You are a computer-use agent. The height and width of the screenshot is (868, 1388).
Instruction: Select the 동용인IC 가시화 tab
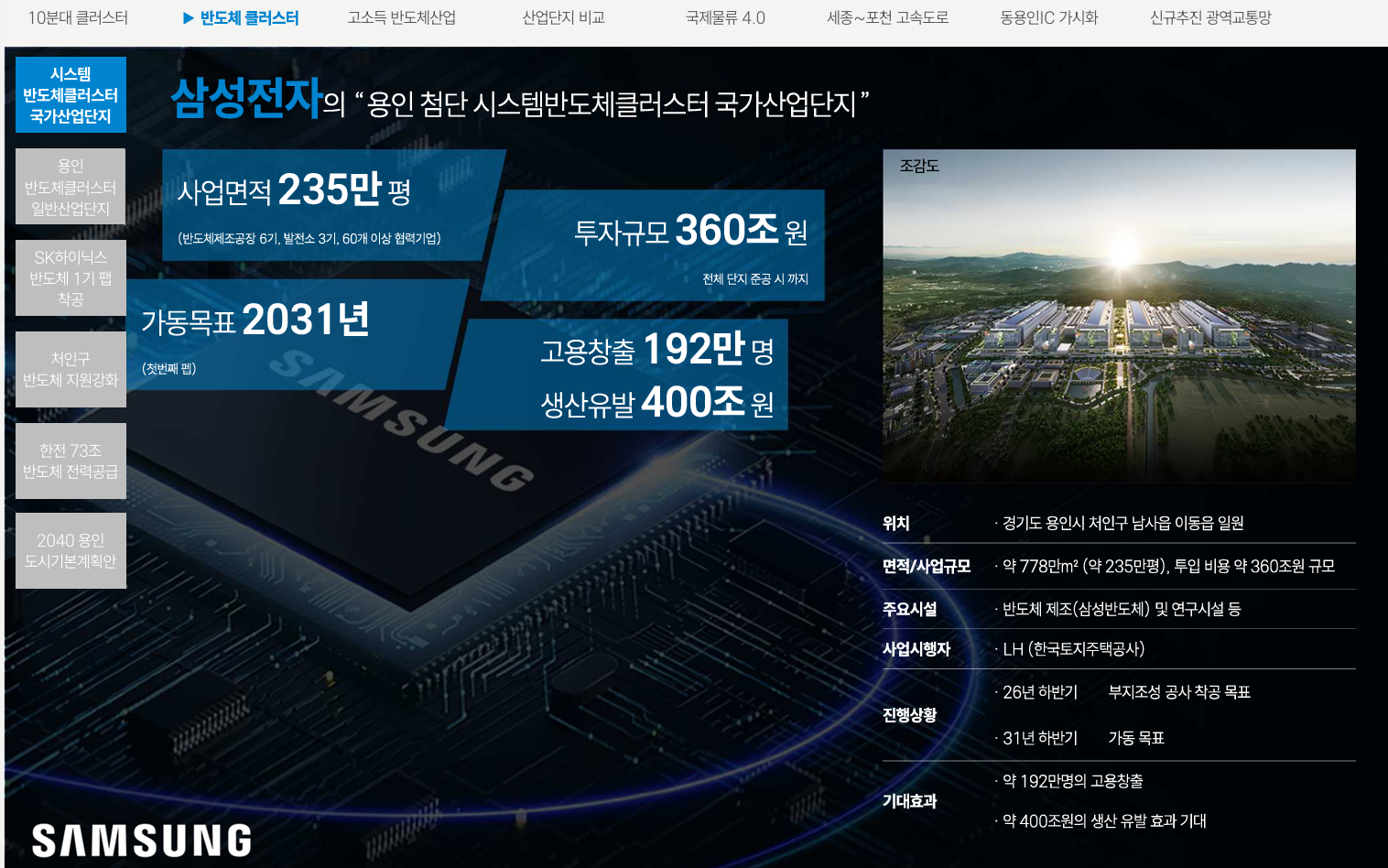pos(1048,17)
